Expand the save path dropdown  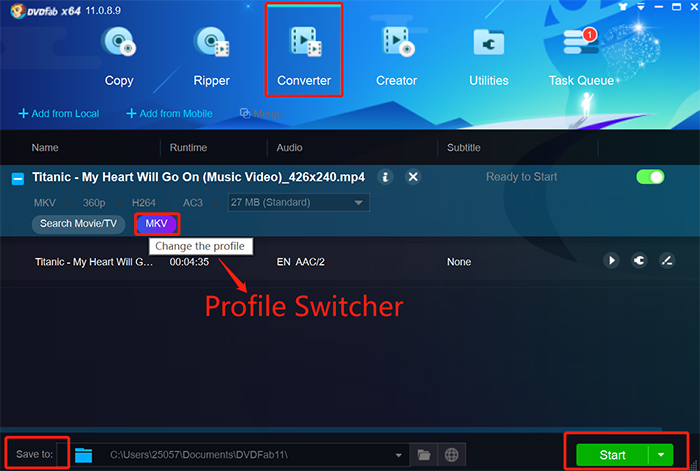pos(399,455)
